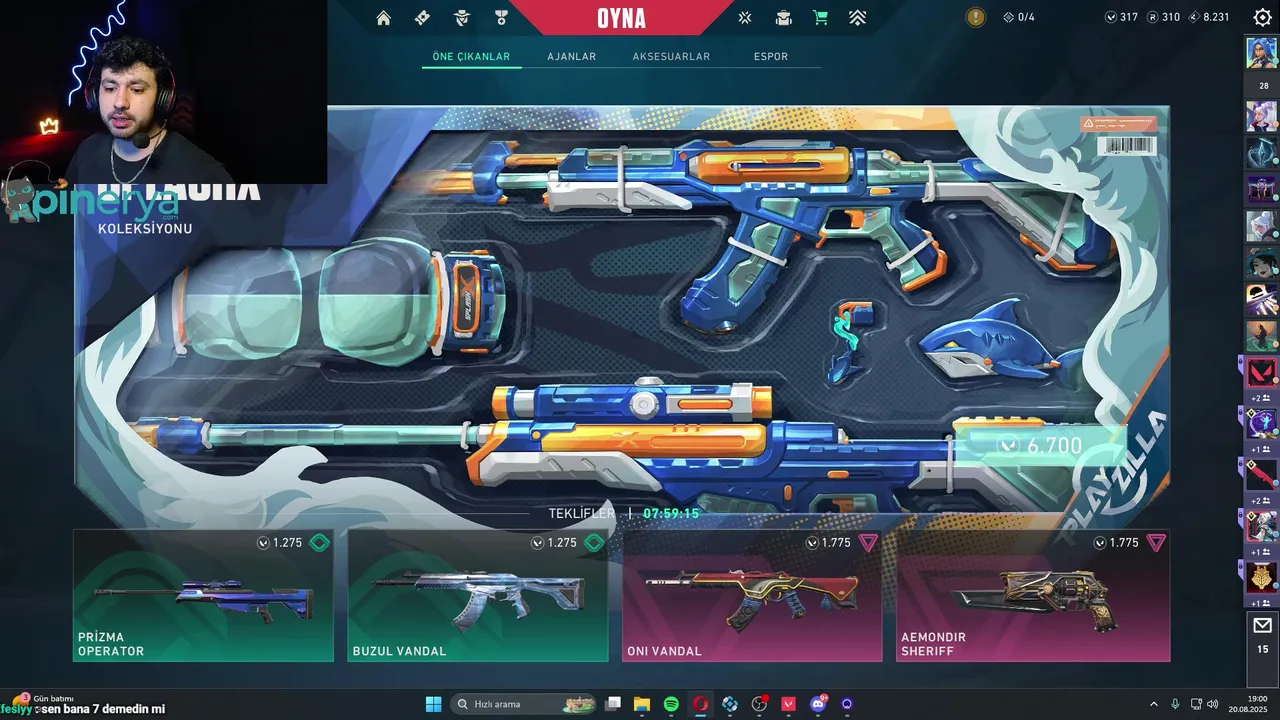
Task: Click the 310 Radianite Points balance
Action: pos(1163,17)
